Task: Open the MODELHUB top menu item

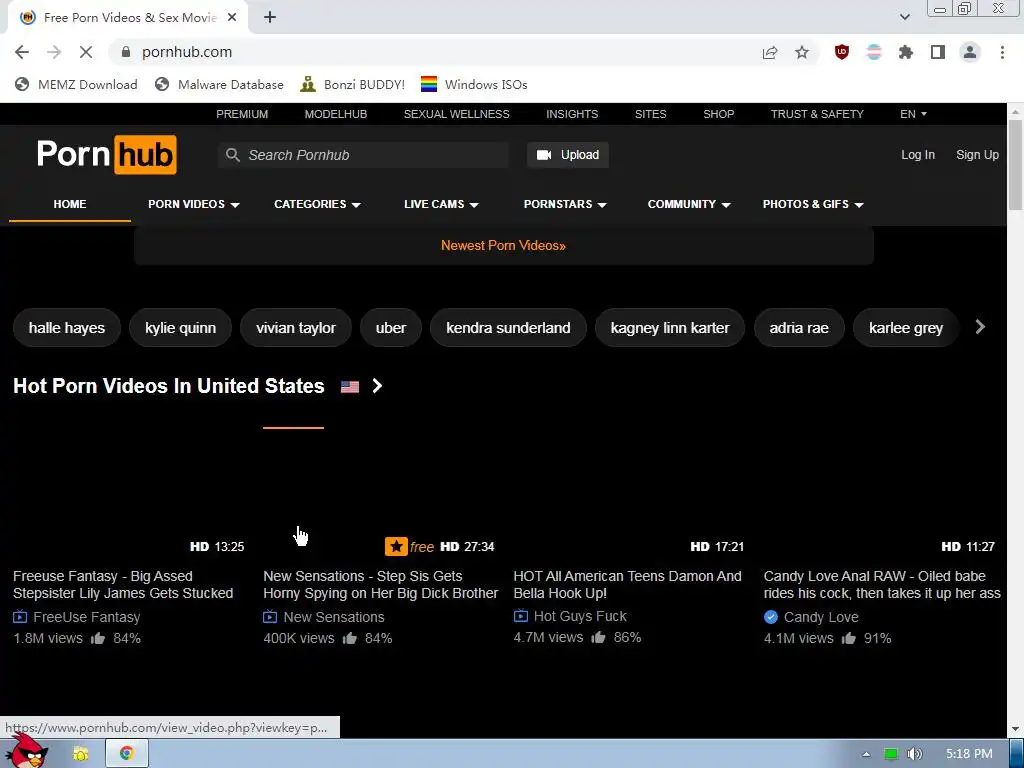Action: click(x=336, y=114)
